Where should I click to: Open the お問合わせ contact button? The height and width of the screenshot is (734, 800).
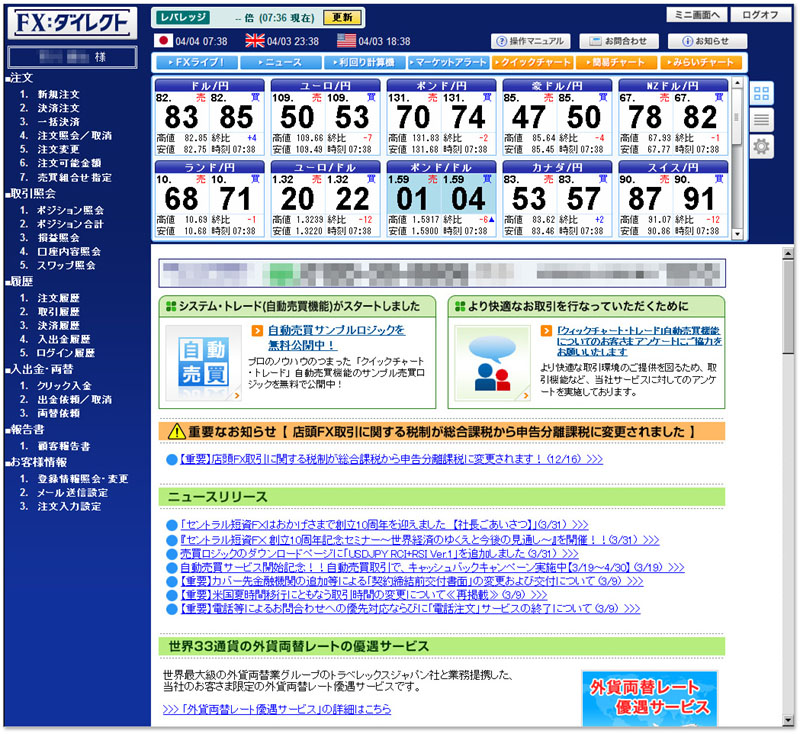point(619,41)
